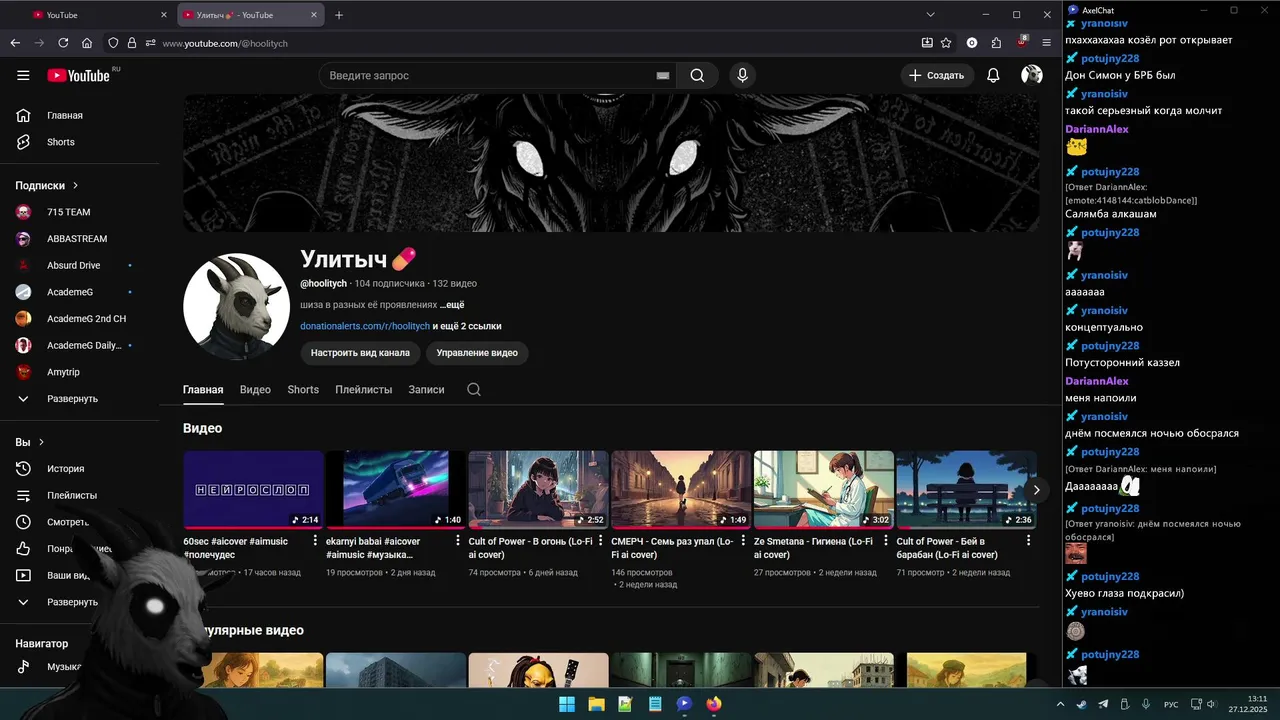
Task: Open Firefox from the taskbar
Action: (713, 704)
